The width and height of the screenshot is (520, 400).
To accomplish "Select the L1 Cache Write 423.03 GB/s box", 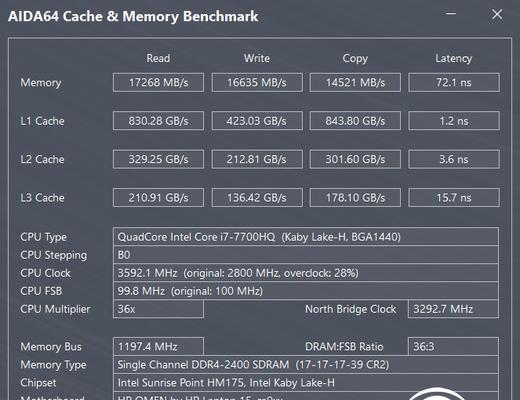I will (257, 121).
